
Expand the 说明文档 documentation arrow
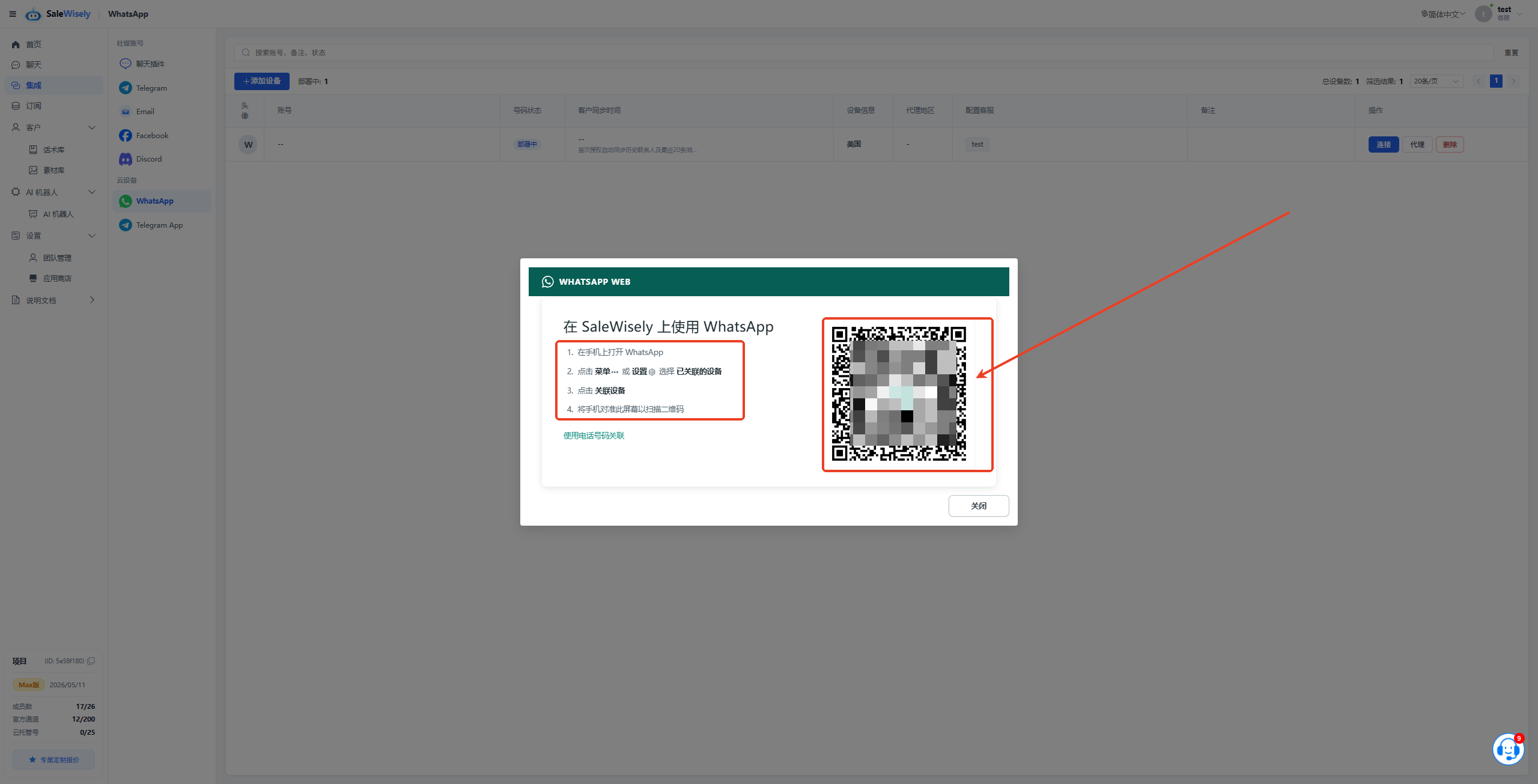[x=92, y=300]
